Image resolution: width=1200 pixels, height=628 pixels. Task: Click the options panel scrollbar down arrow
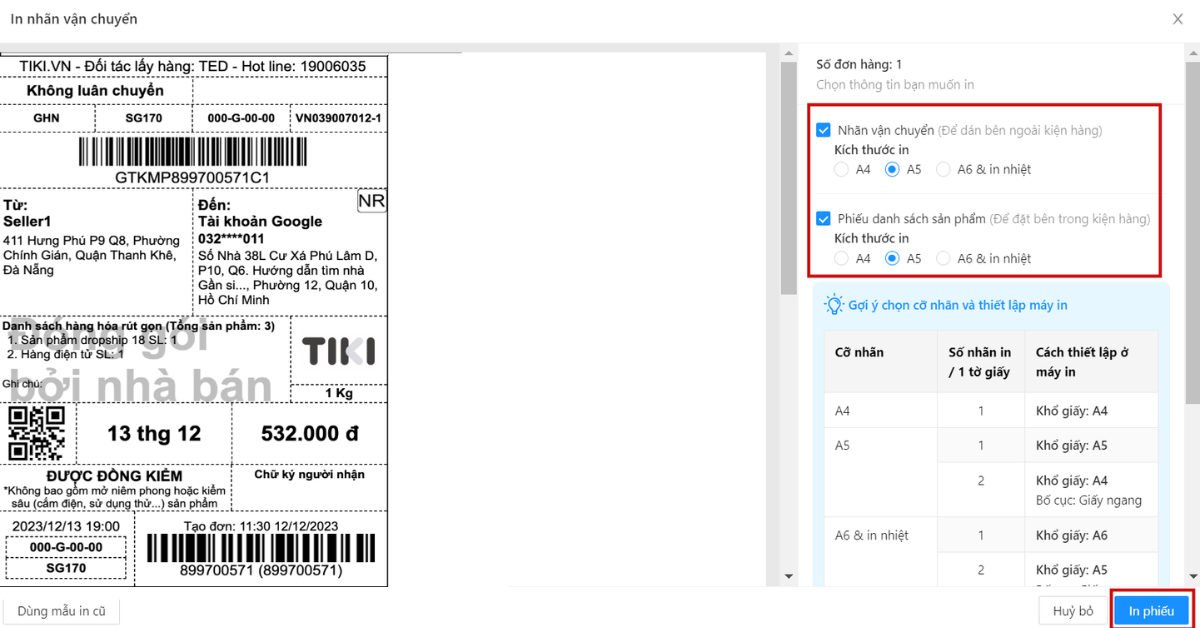pyautogui.click(x=1191, y=577)
